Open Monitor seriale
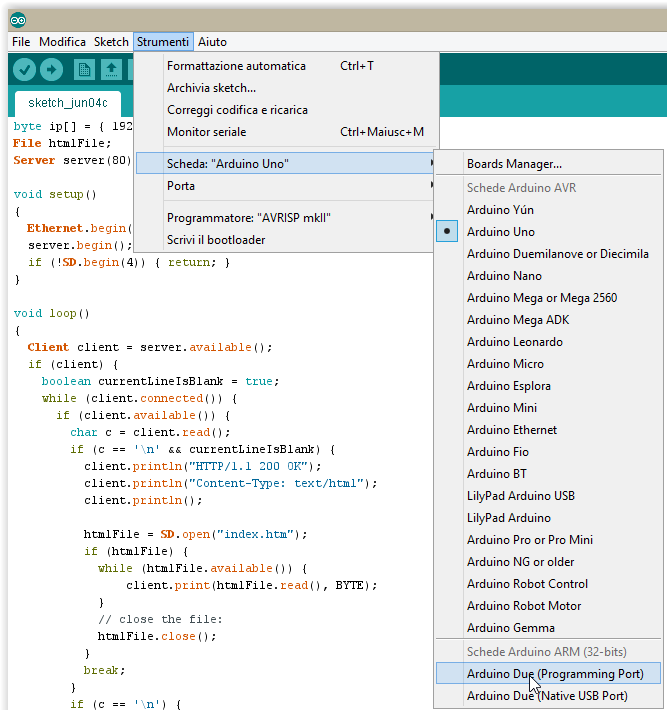The height and width of the screenshot is (710, 667). pos(286,132)
